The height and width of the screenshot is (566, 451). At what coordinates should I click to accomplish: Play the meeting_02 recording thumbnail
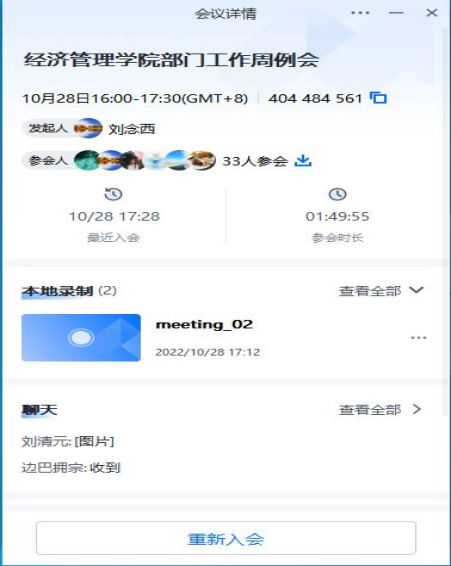(x=81, y=338)
